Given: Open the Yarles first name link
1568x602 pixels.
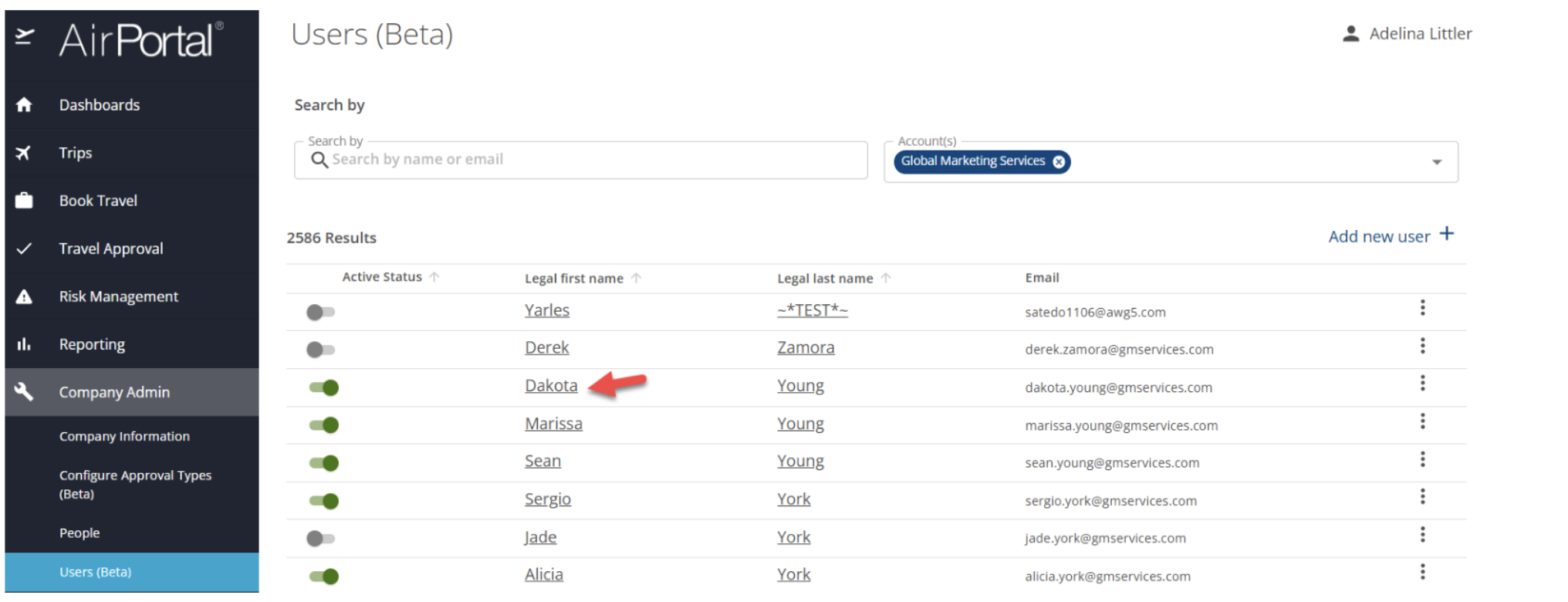Looking at the screenshot, I should click(x=547, y=310).
